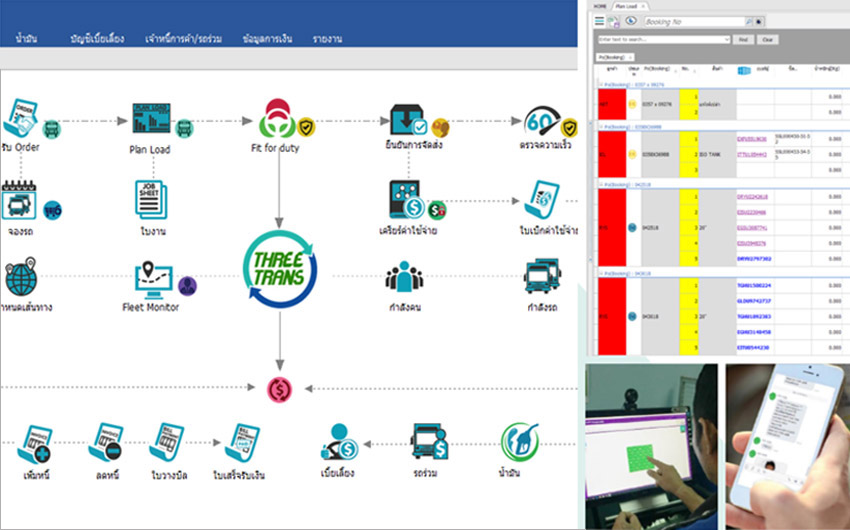Viewport: 850px width, 530px height.
Task: Open the บัญชีเบี้ยเลี้ยง menu
Action: point(97,38)
